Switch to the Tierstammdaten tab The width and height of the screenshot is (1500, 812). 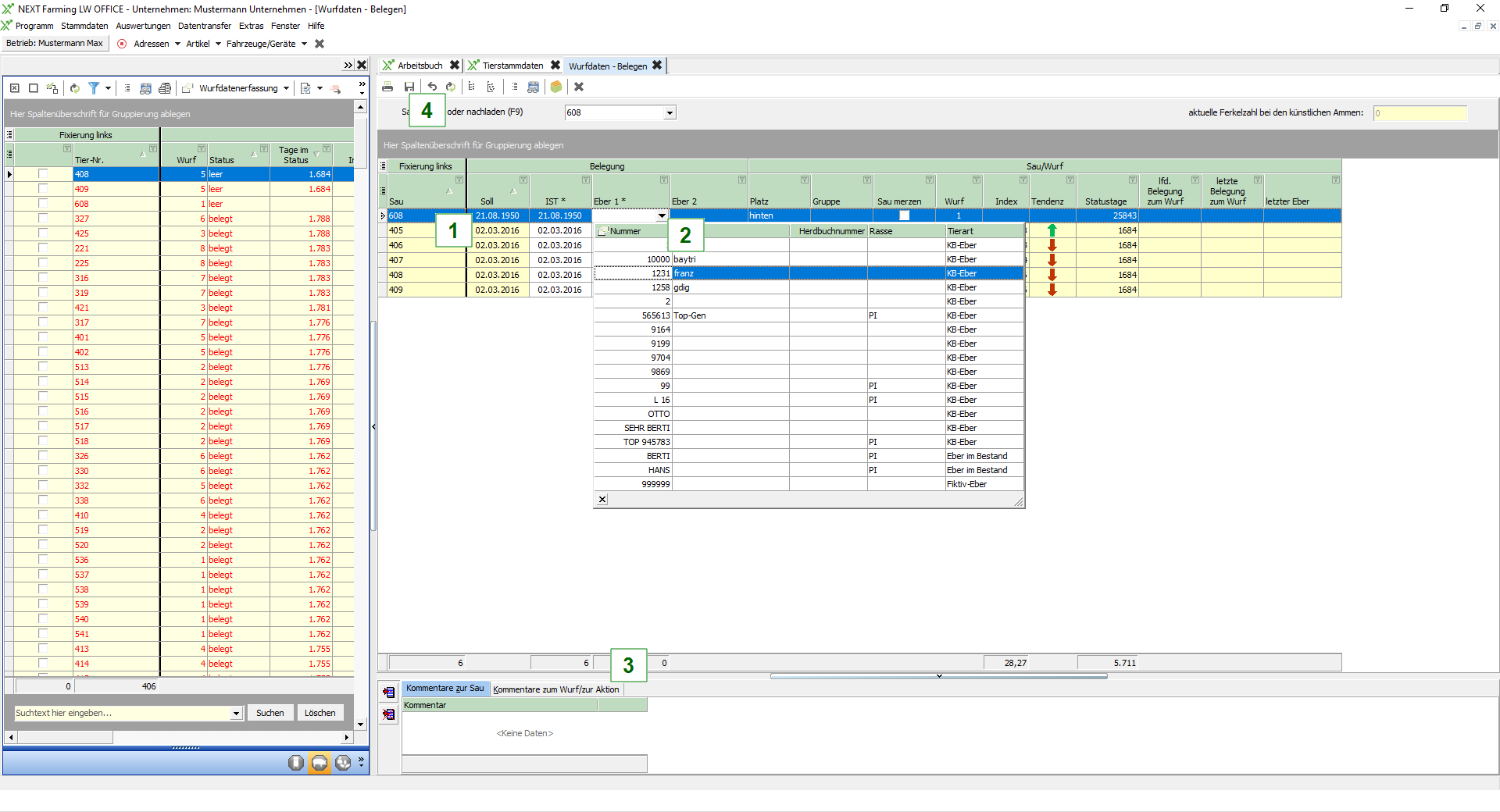512,66
